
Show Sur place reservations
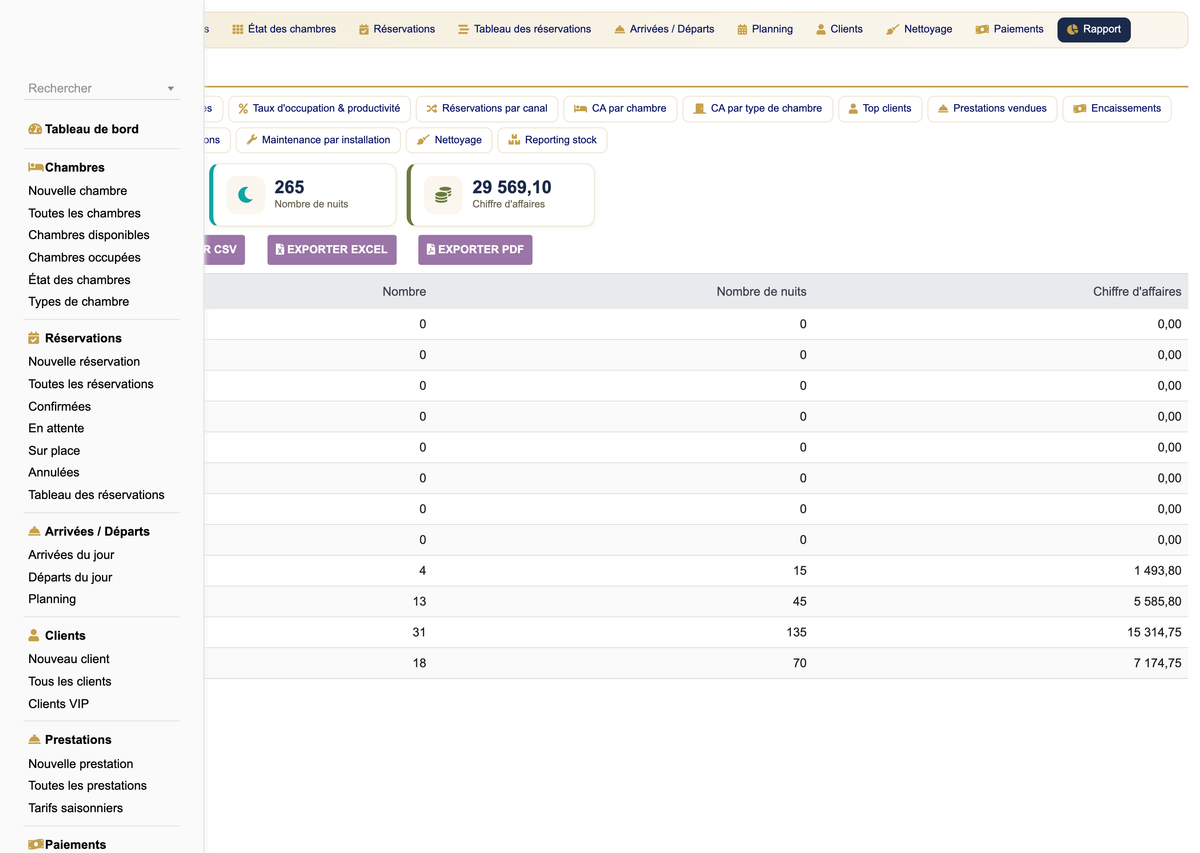pyautogui.click(x=54, y=450)
